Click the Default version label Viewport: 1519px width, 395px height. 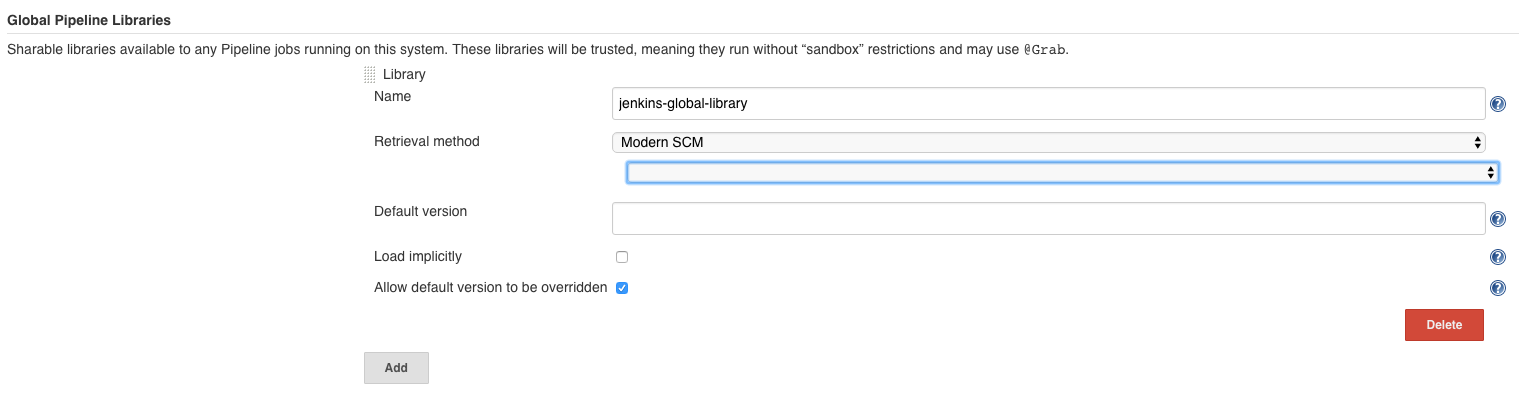click(x=420, y=211)
